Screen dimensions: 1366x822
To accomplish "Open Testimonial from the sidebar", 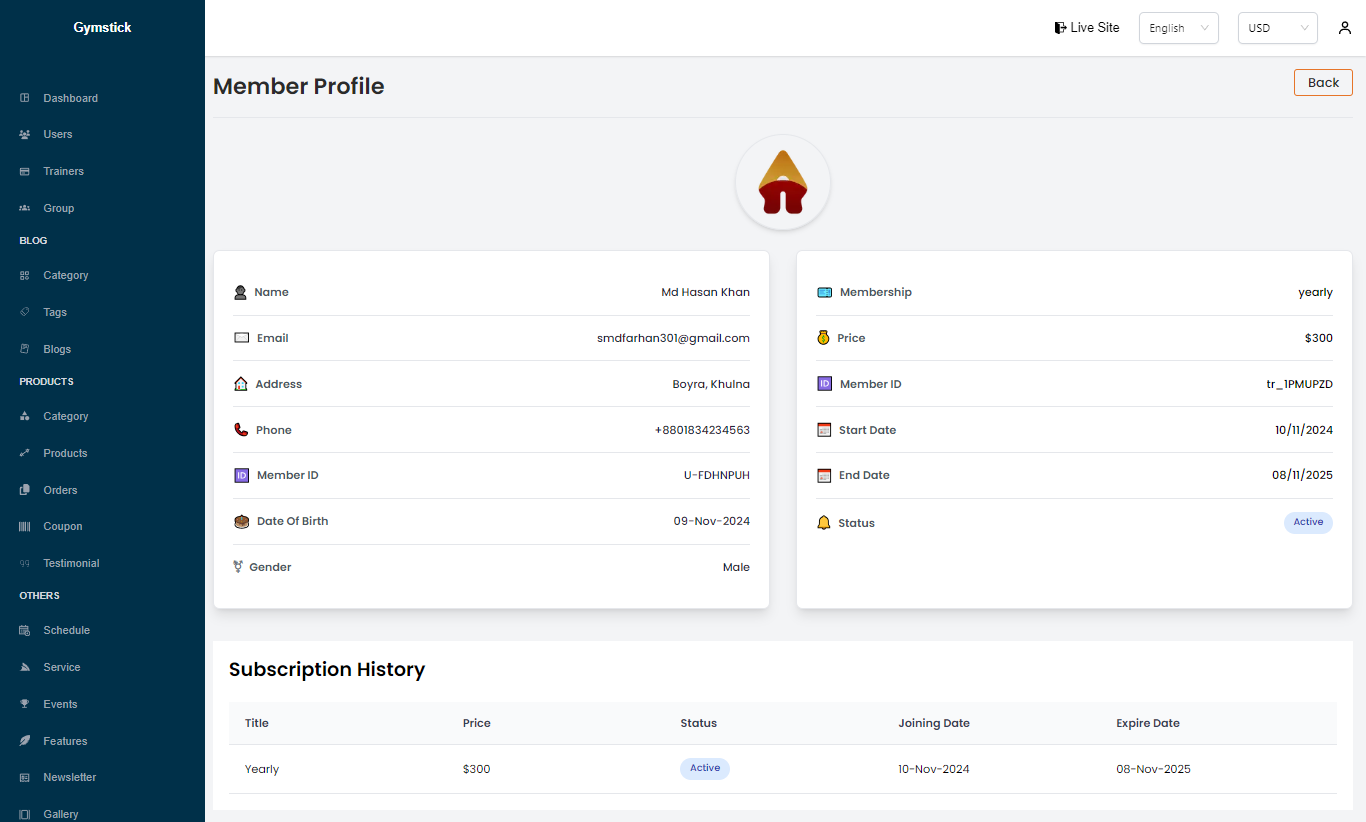I will click(x=71, y=563).
